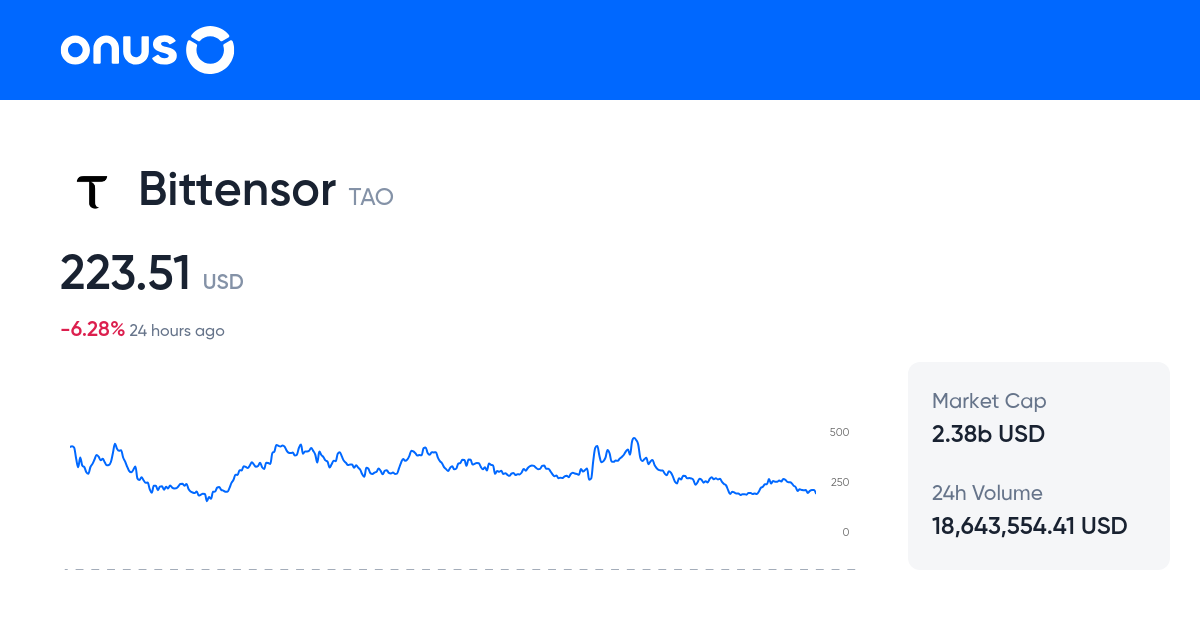
Task: Expand the Bittensor title heading
Action: (x=237, y=190)
